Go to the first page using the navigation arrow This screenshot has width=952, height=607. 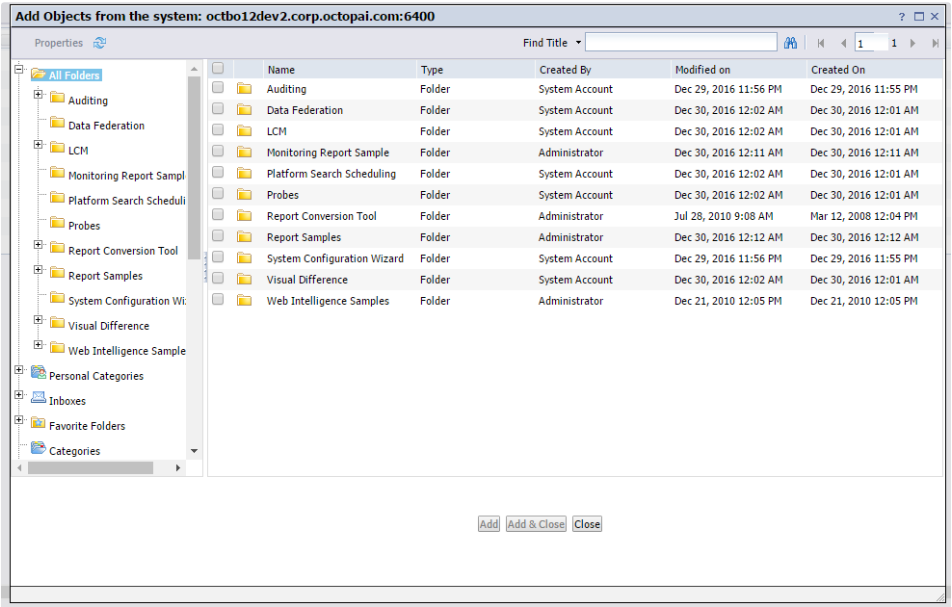821,43
